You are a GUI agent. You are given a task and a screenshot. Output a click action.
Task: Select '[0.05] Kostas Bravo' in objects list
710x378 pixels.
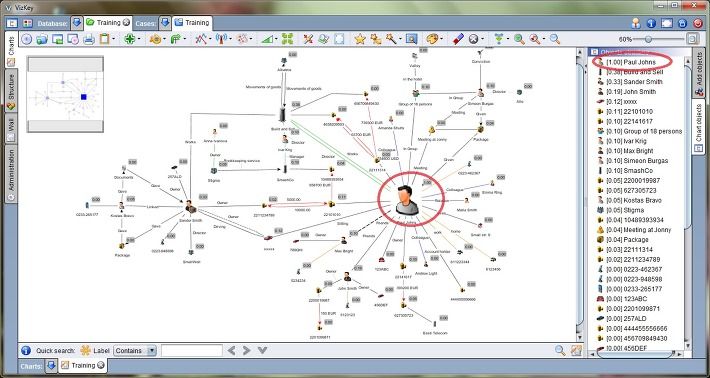tap(631, 200)
